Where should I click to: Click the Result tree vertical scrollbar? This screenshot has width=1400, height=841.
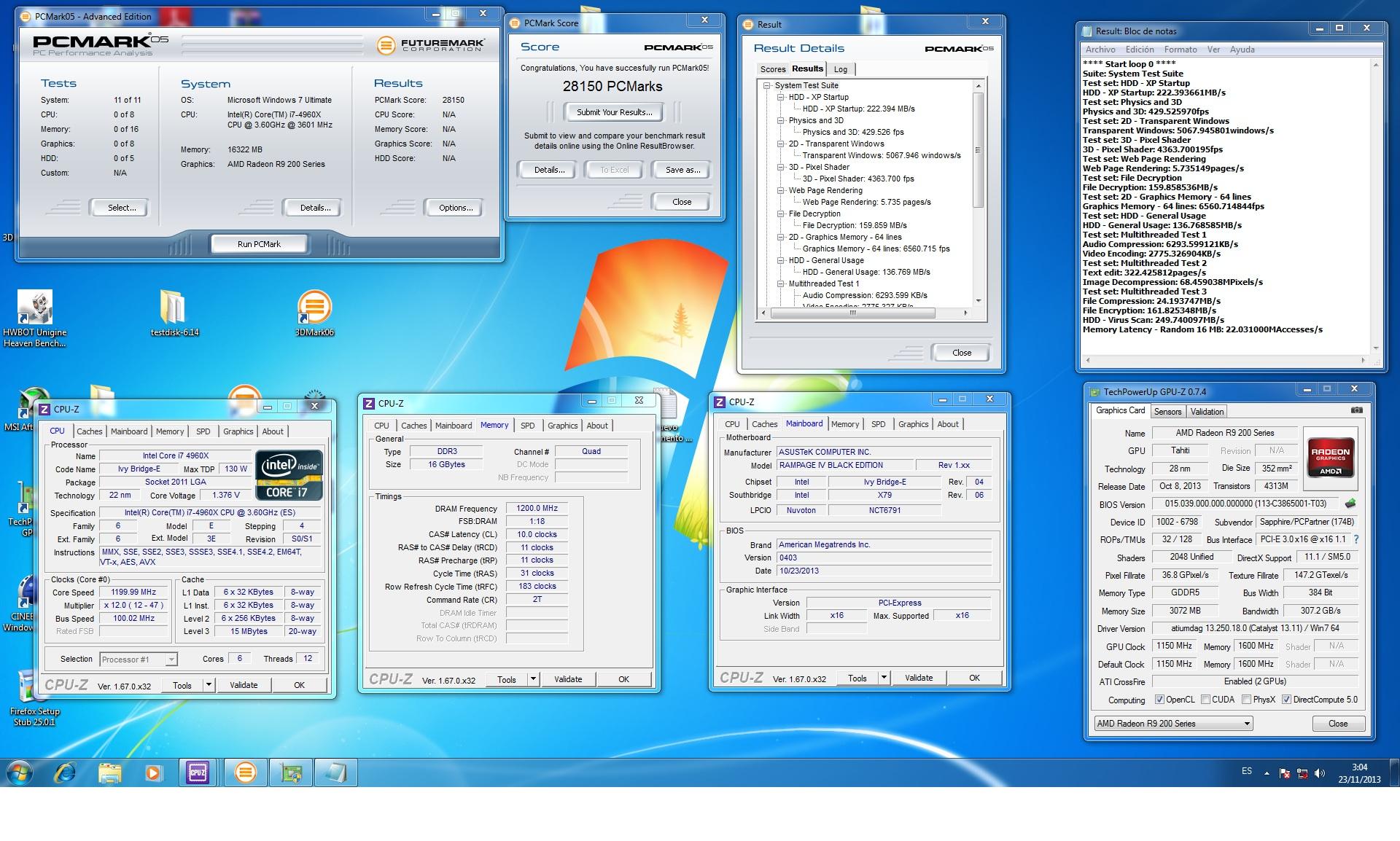click(978, 192)
